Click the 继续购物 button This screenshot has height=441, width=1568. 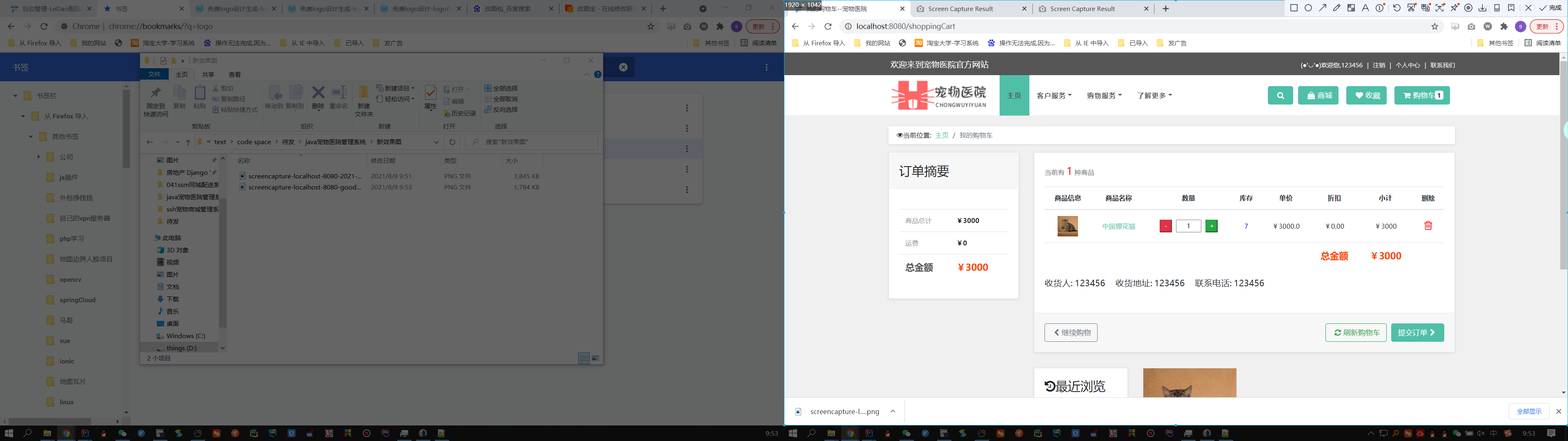1071,332
